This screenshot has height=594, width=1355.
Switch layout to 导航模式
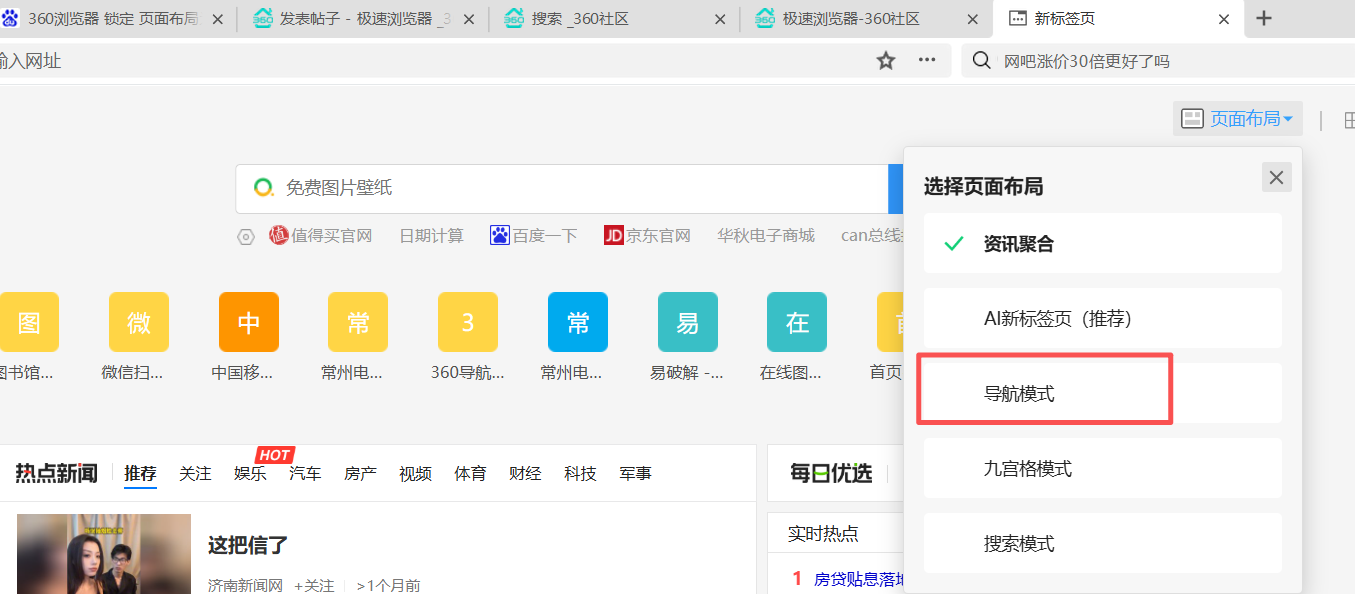coord(1102,393)
